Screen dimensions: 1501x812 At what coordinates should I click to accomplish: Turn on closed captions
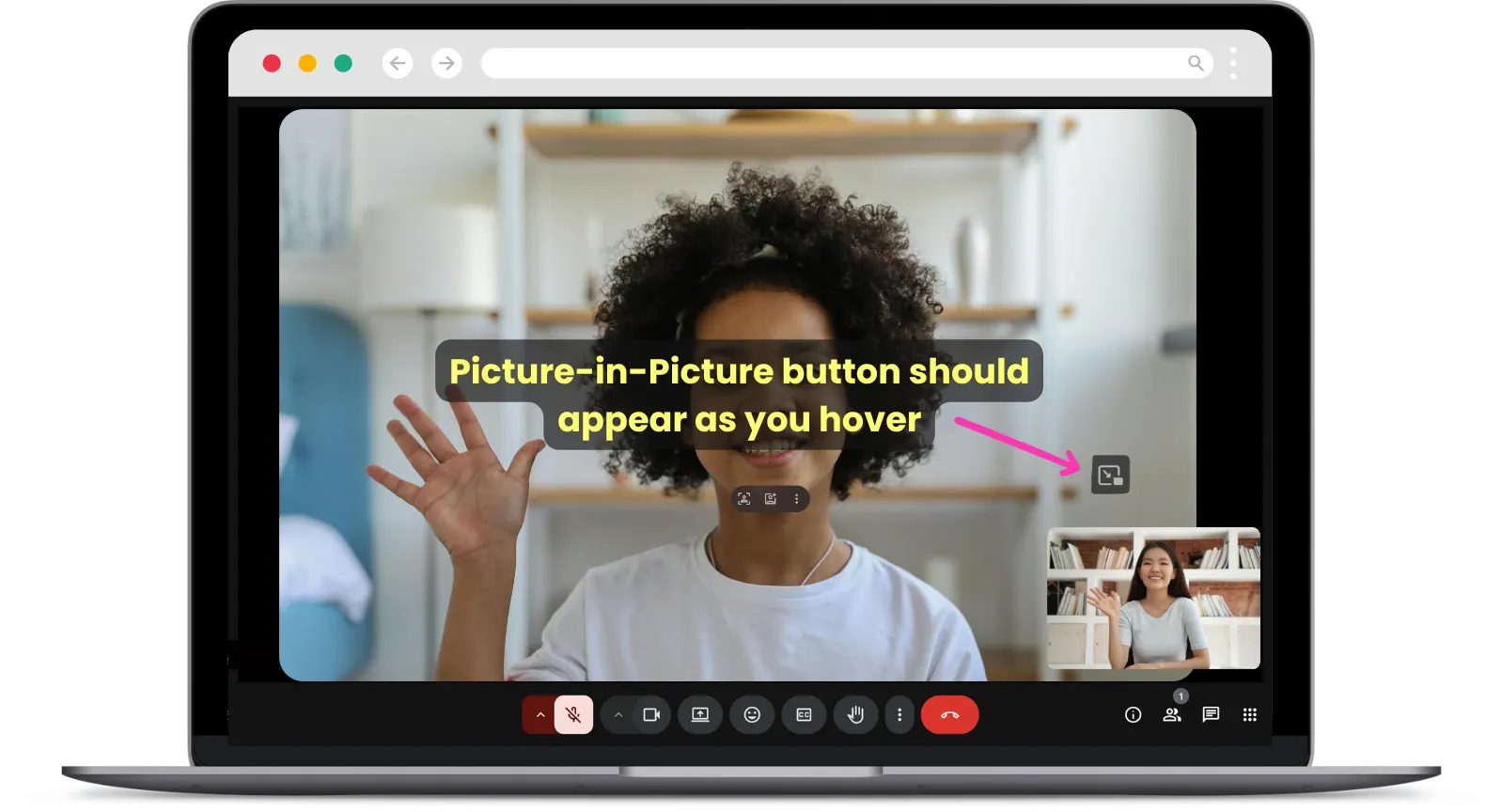(804, 715)
